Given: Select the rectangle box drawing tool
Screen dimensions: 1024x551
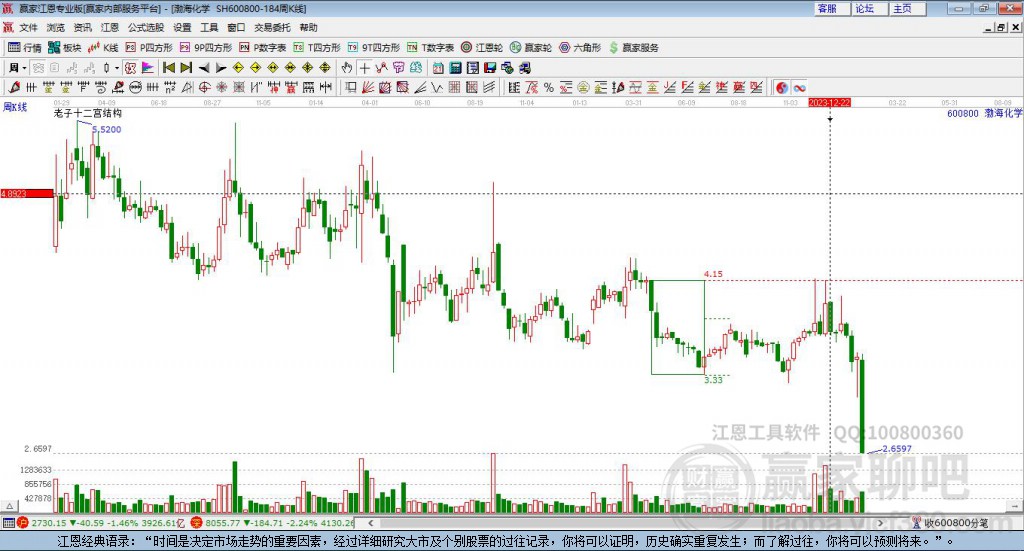Looking at the screenshot, I should (351, 87).
